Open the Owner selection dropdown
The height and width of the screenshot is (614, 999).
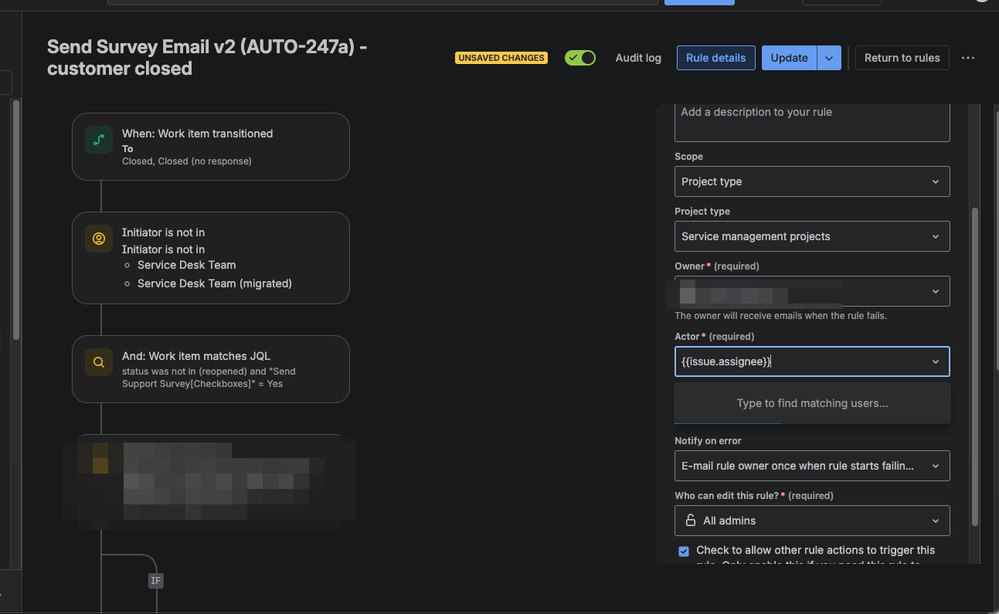(x=811, y=291)
